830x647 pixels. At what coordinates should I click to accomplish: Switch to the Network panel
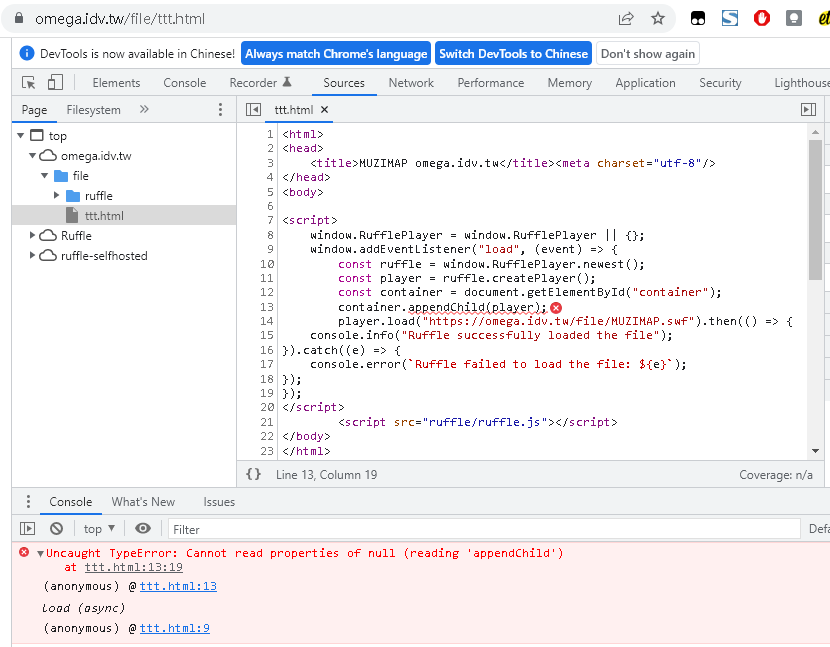point(411,83)
